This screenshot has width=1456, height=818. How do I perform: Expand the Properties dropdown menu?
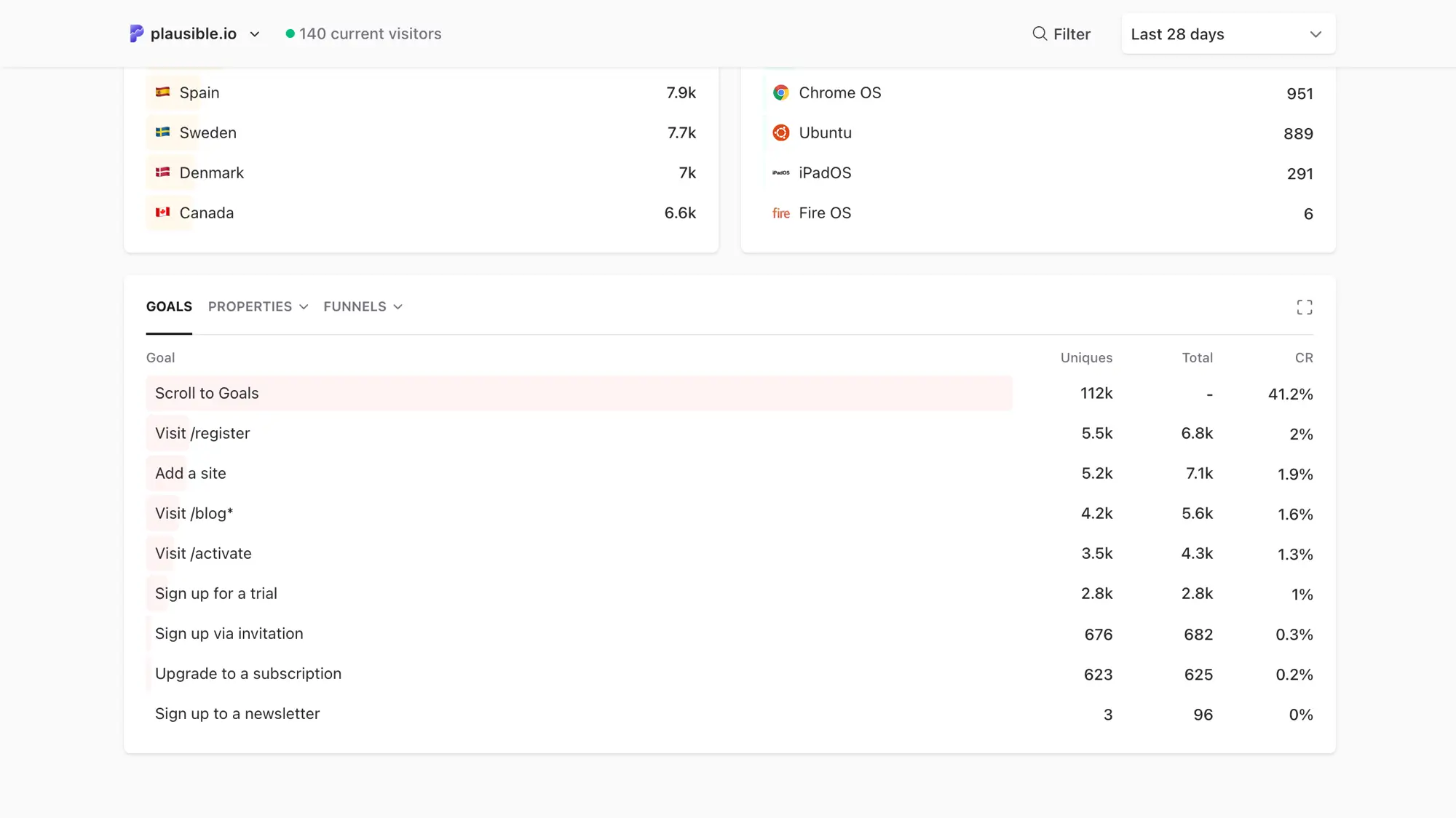pos(258,306)
